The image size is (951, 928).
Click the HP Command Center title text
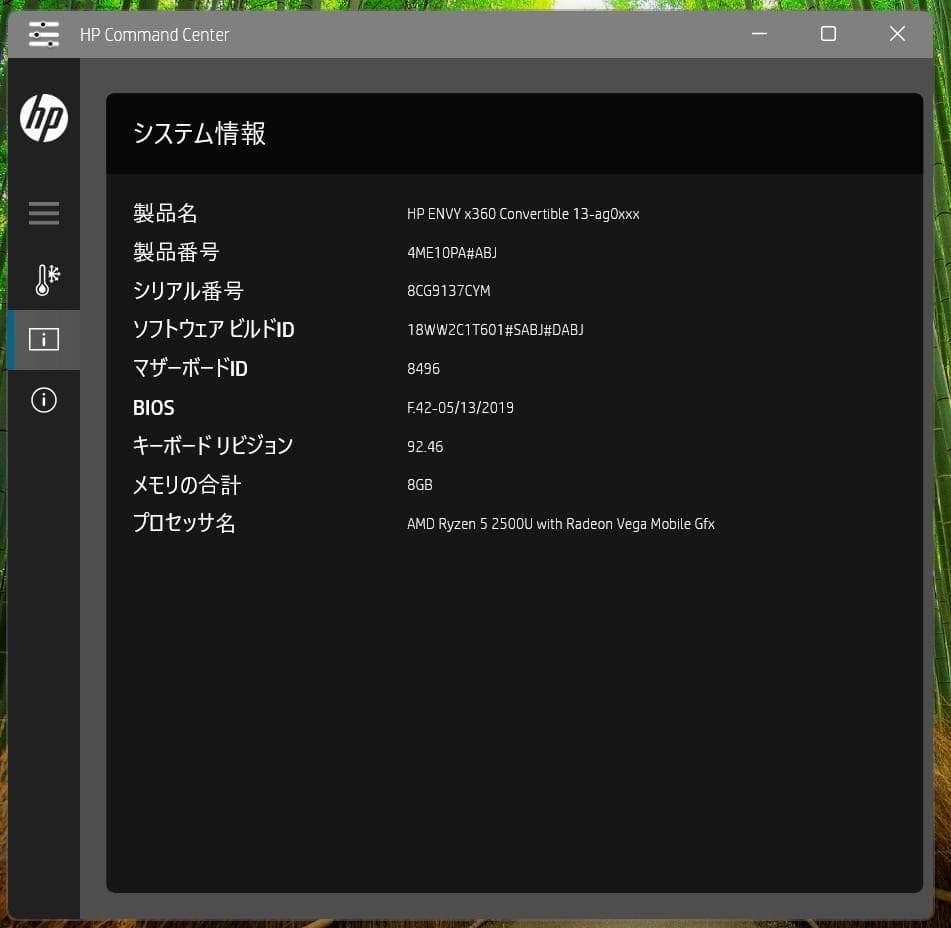[x=154, y=34]
